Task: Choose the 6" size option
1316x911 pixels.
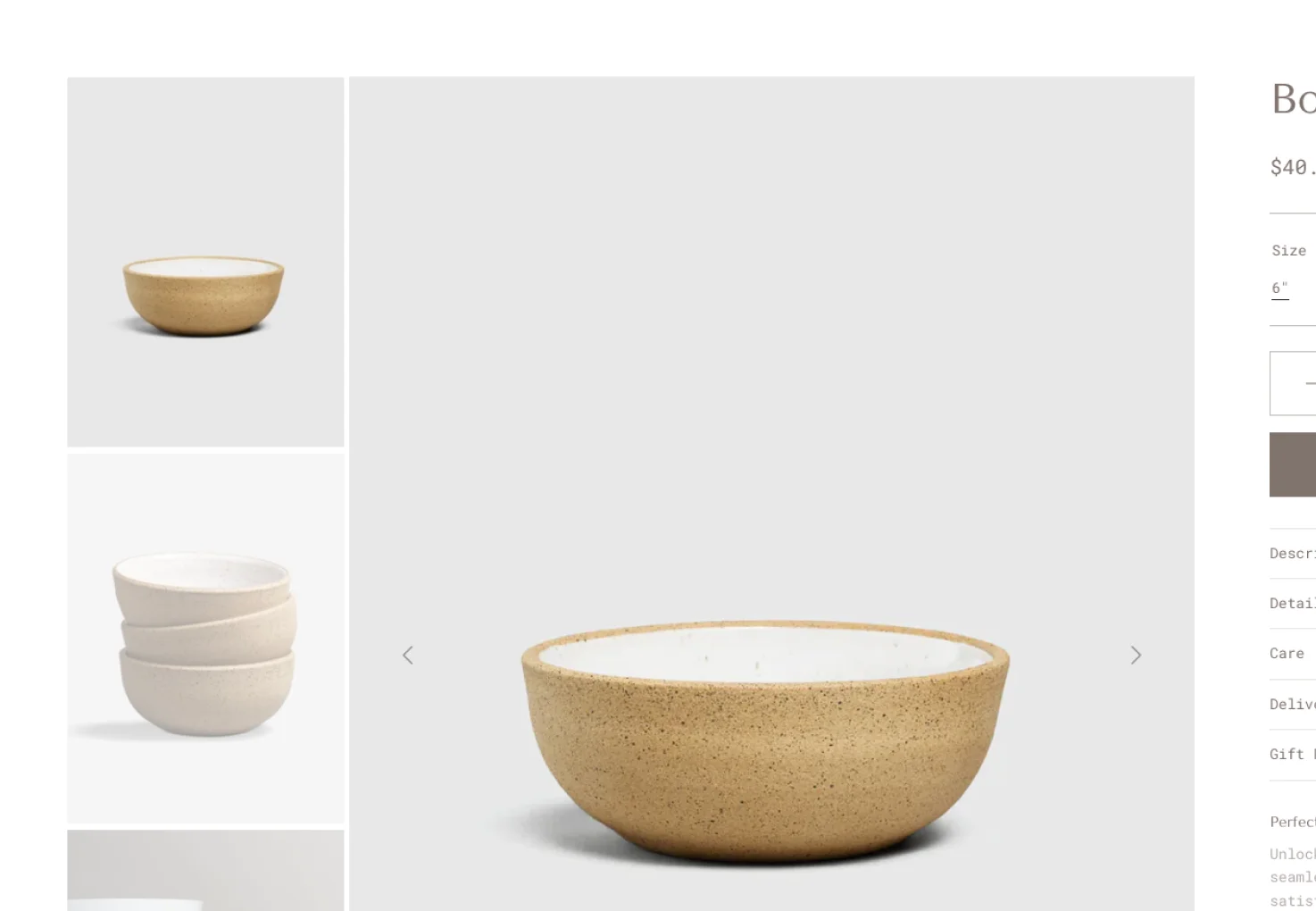Action: (1279, 288)
